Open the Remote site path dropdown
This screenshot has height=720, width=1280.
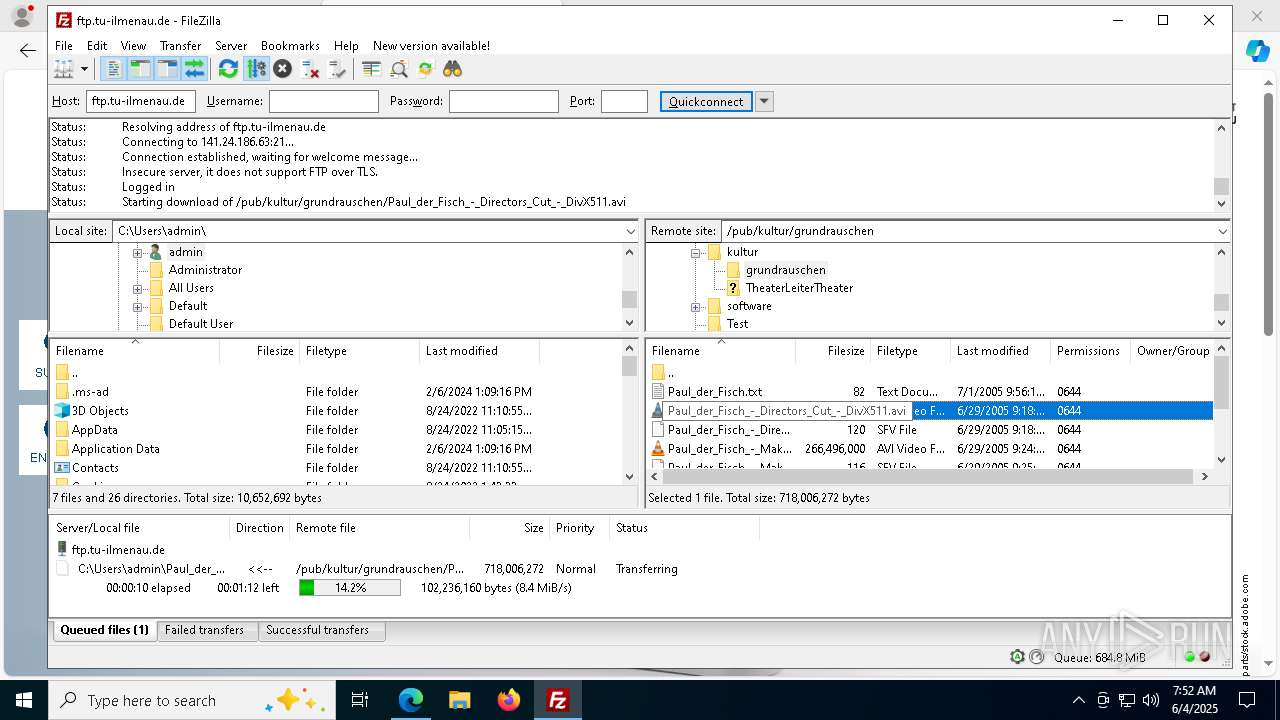1222,231
